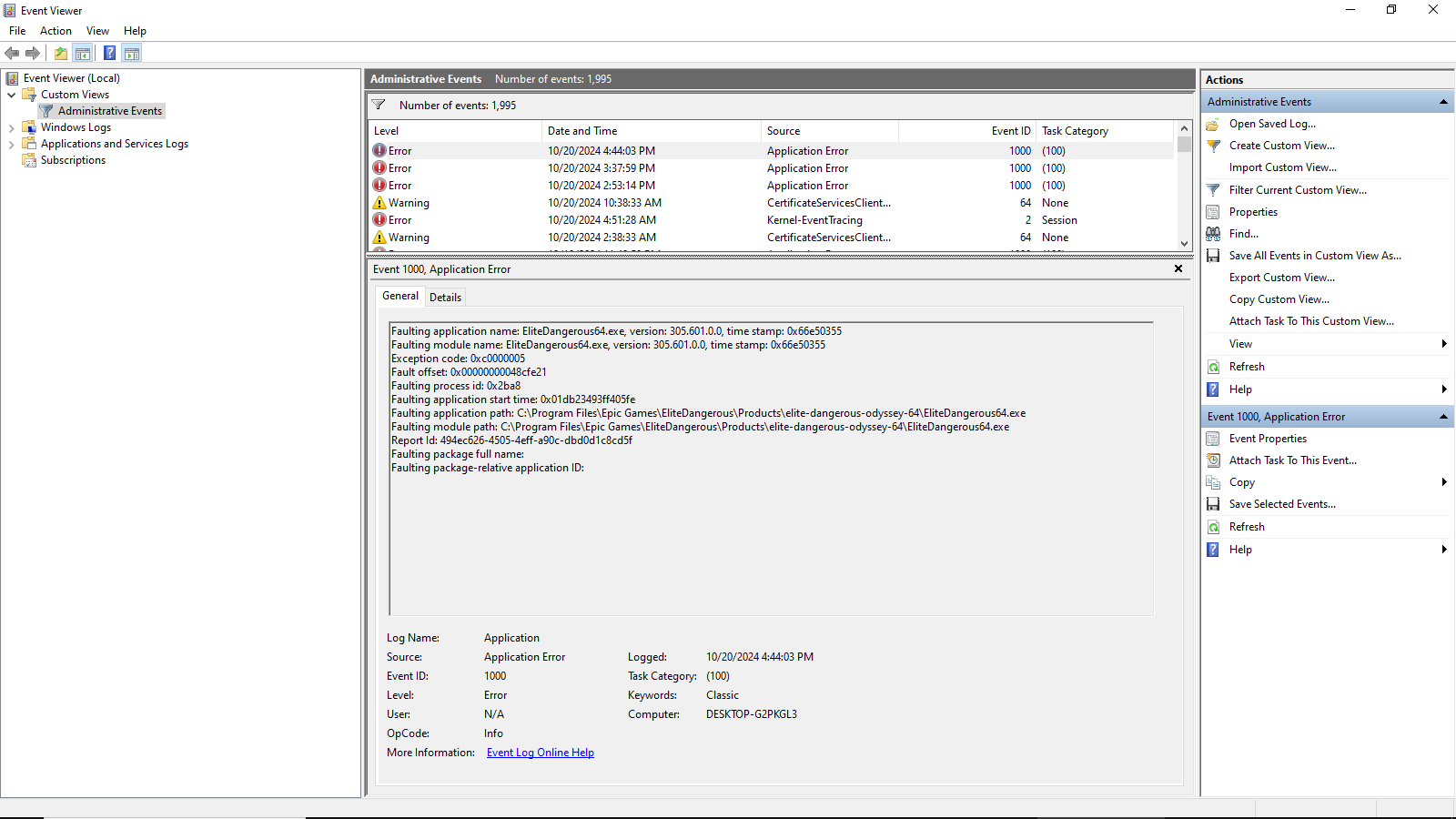Click Export Custom View action
Screen dimensions: 1456x819
(1282, 278)
